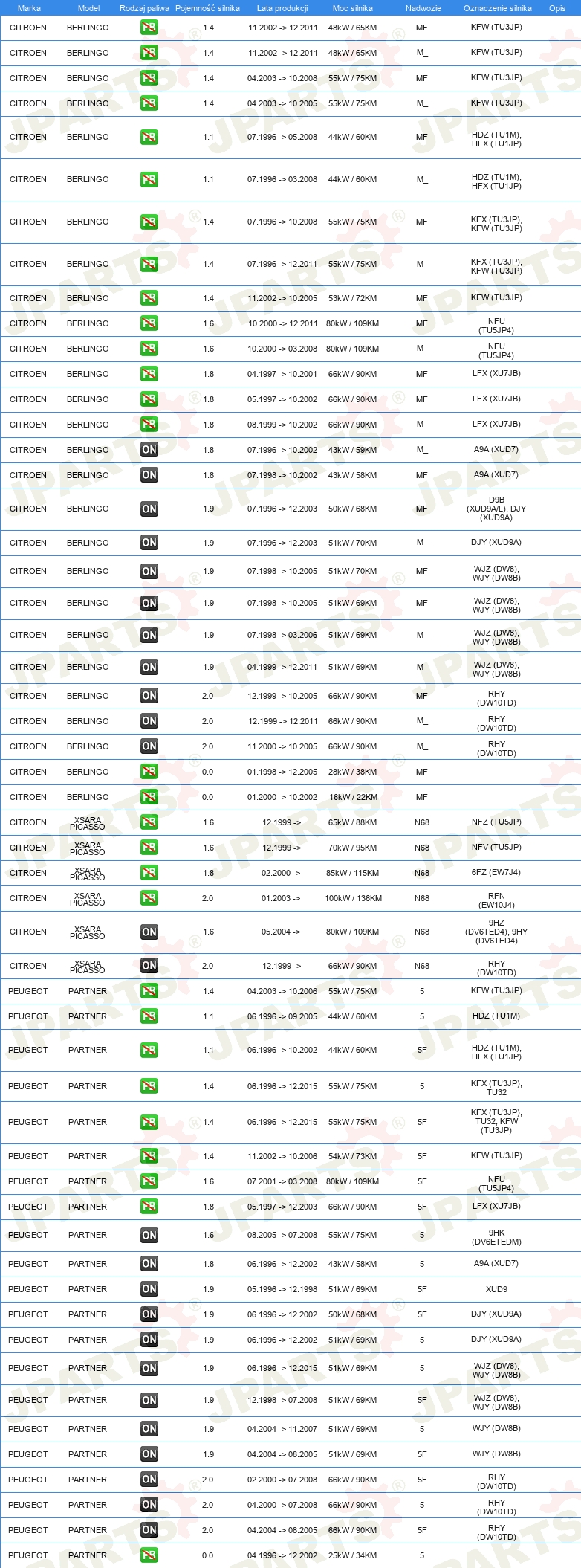Screen dimensions: 581x1568
Task: Click PB fuel icon beside 16kW / 22KM
Action: [x=149, y=797]
